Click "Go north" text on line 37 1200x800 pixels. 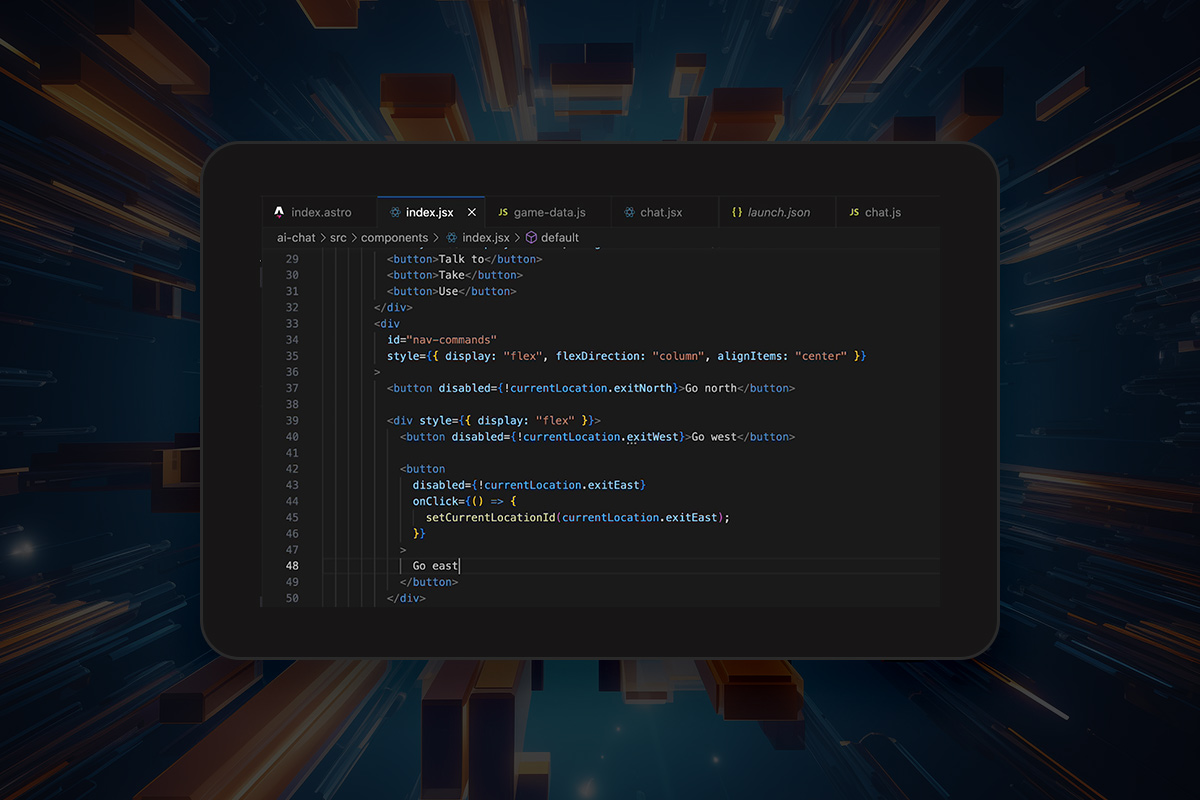[710, 388]
